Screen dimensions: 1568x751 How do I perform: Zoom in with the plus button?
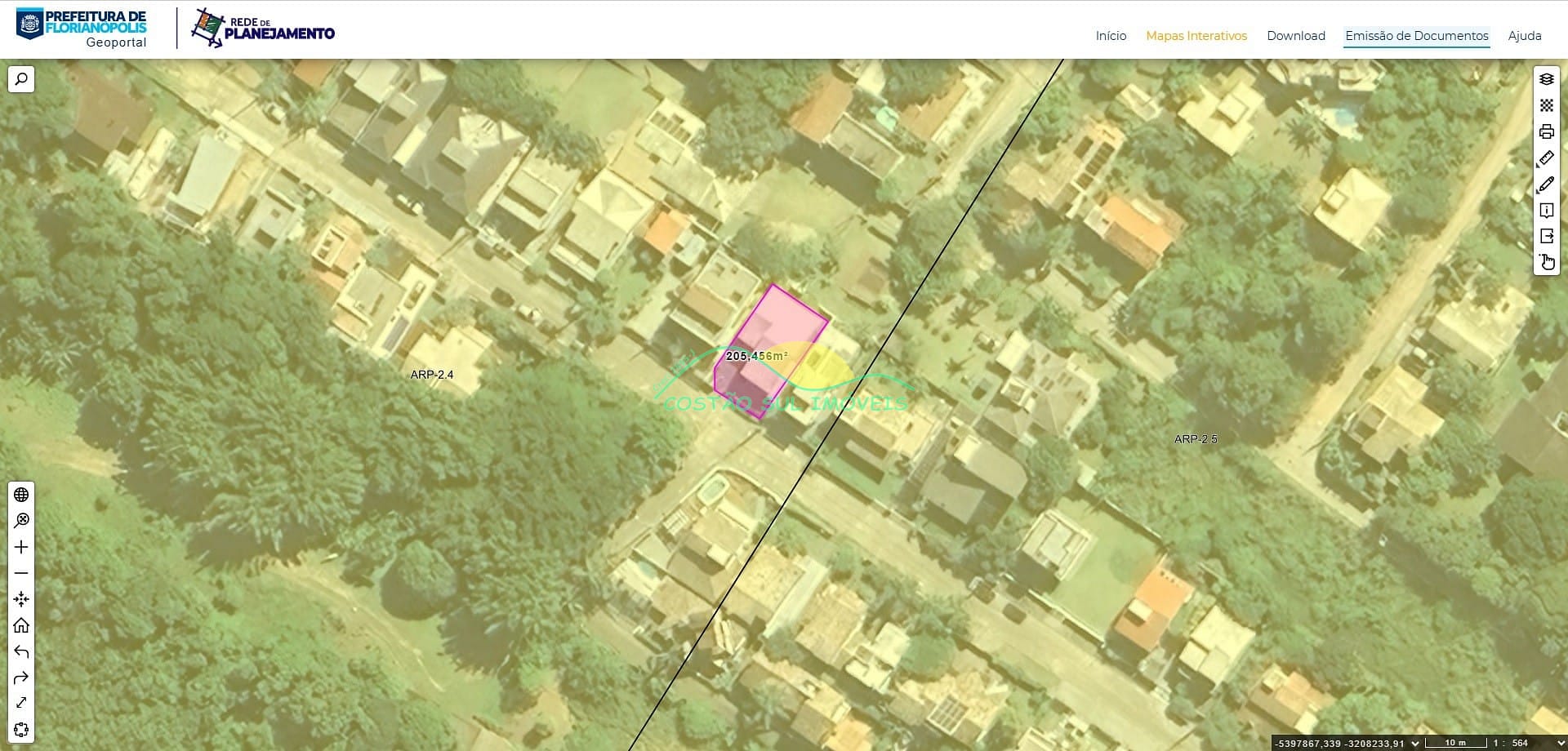pos(21,547)
